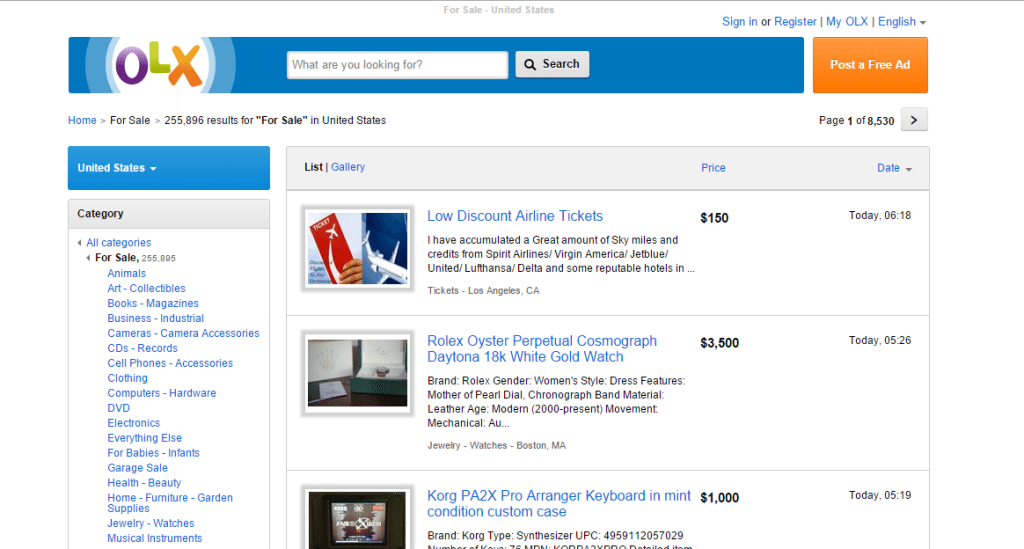Viewport: 1024px width, 549px height.
Task: Open Cameras - Camera Accessories category
Action: pyautogui.click(x=183, y=334)
